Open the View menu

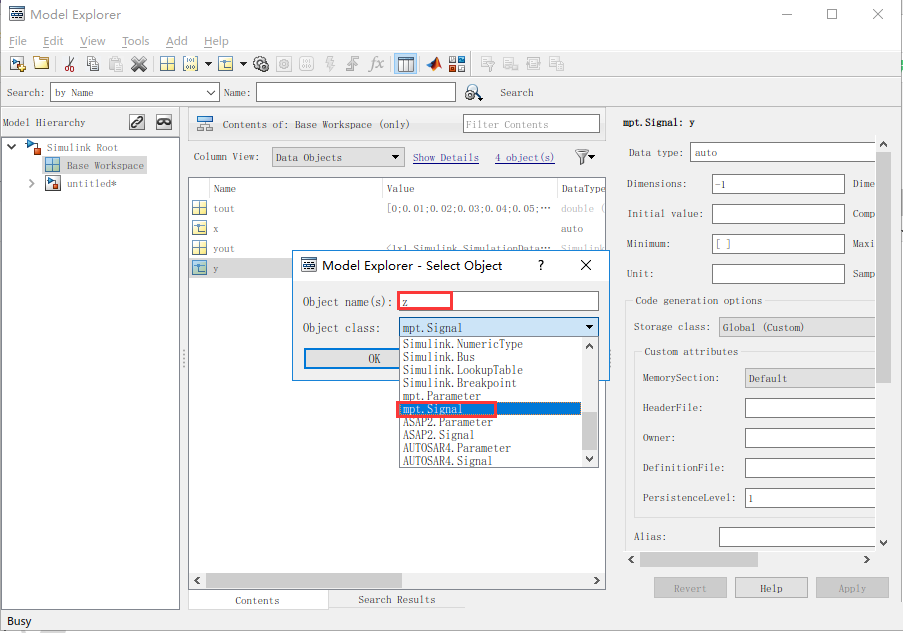click(93, 41)
